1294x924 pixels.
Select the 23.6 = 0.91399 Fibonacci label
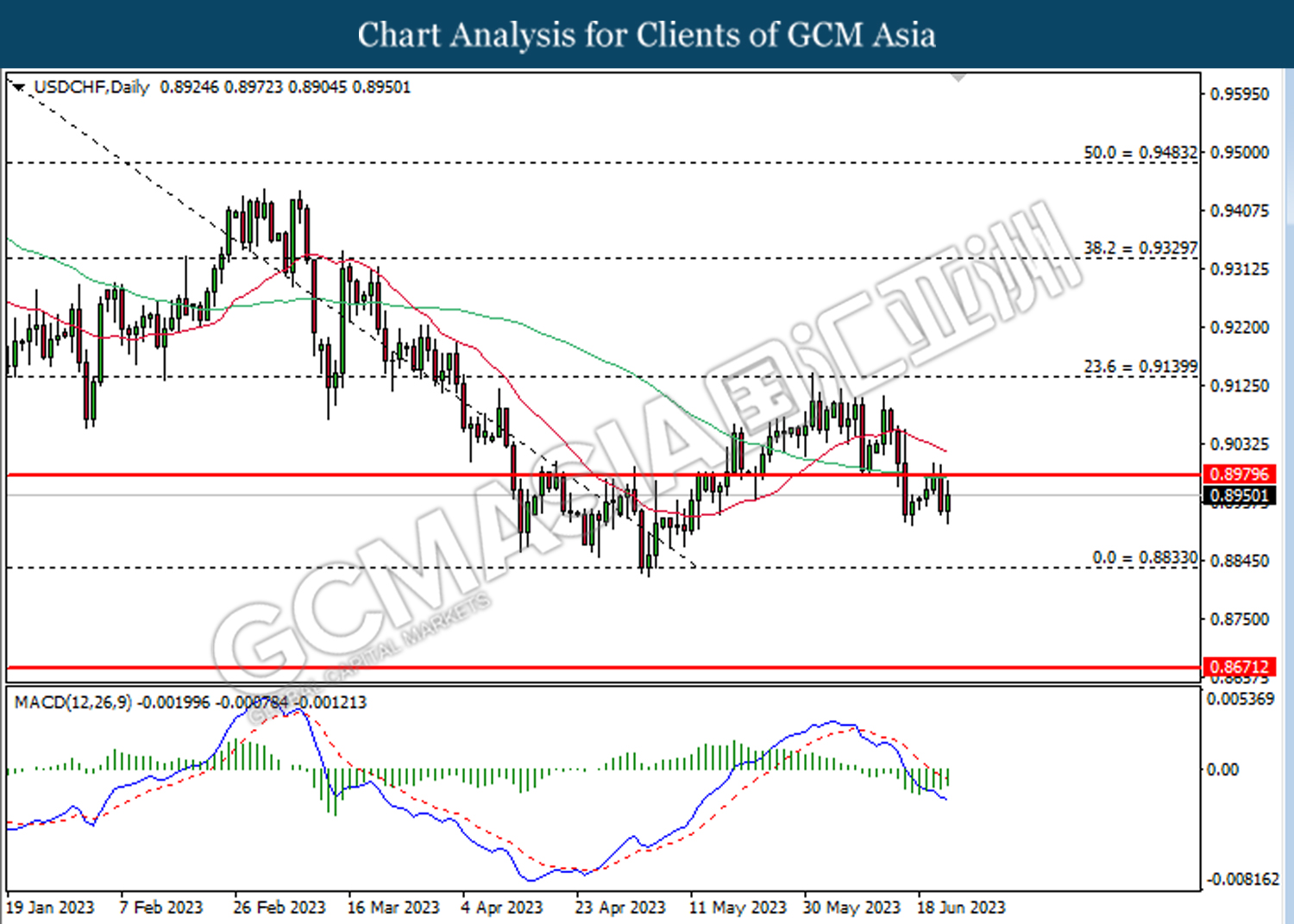point(1140,367)
